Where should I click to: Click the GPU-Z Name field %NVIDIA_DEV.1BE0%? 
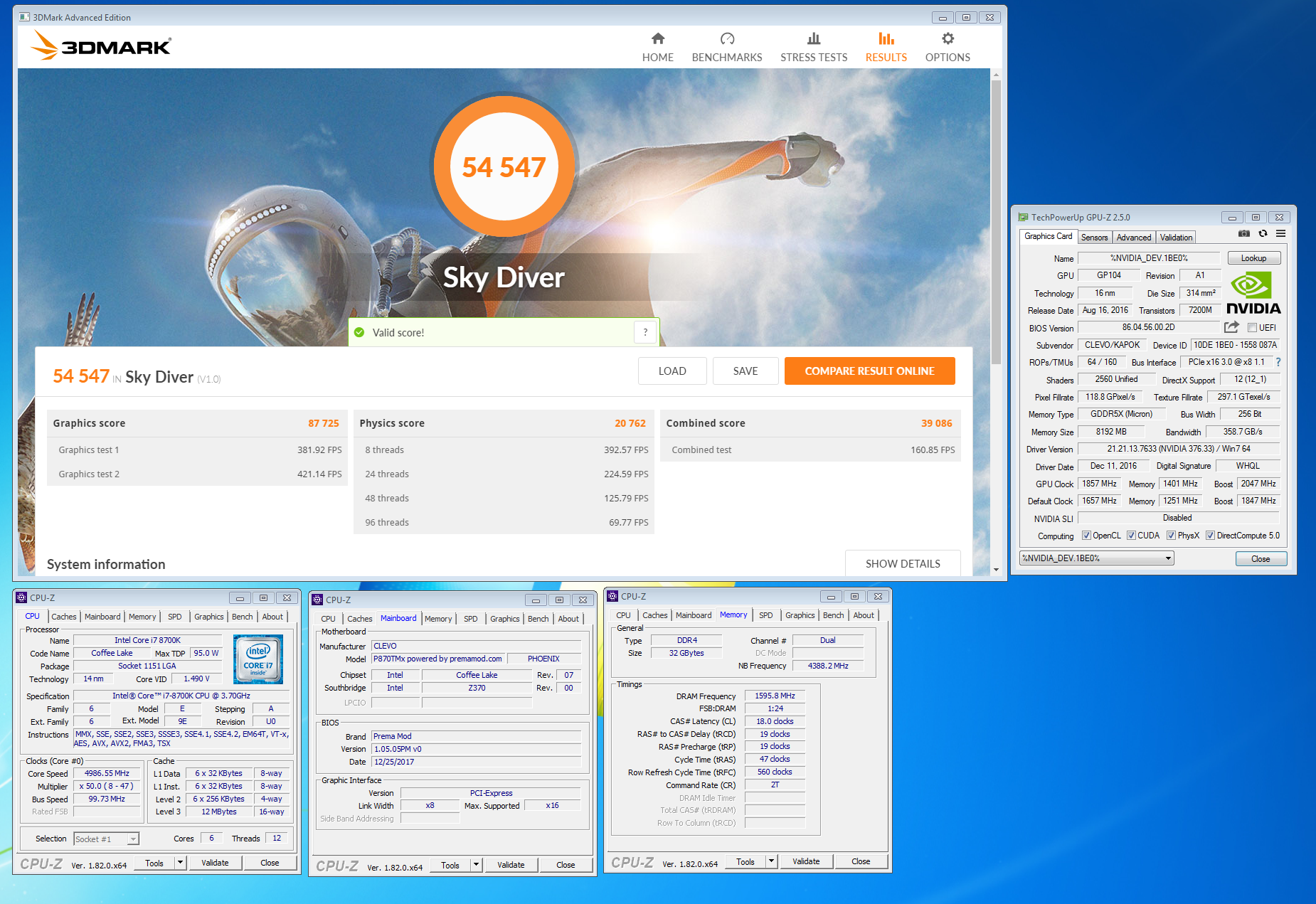click(1149, 258)
